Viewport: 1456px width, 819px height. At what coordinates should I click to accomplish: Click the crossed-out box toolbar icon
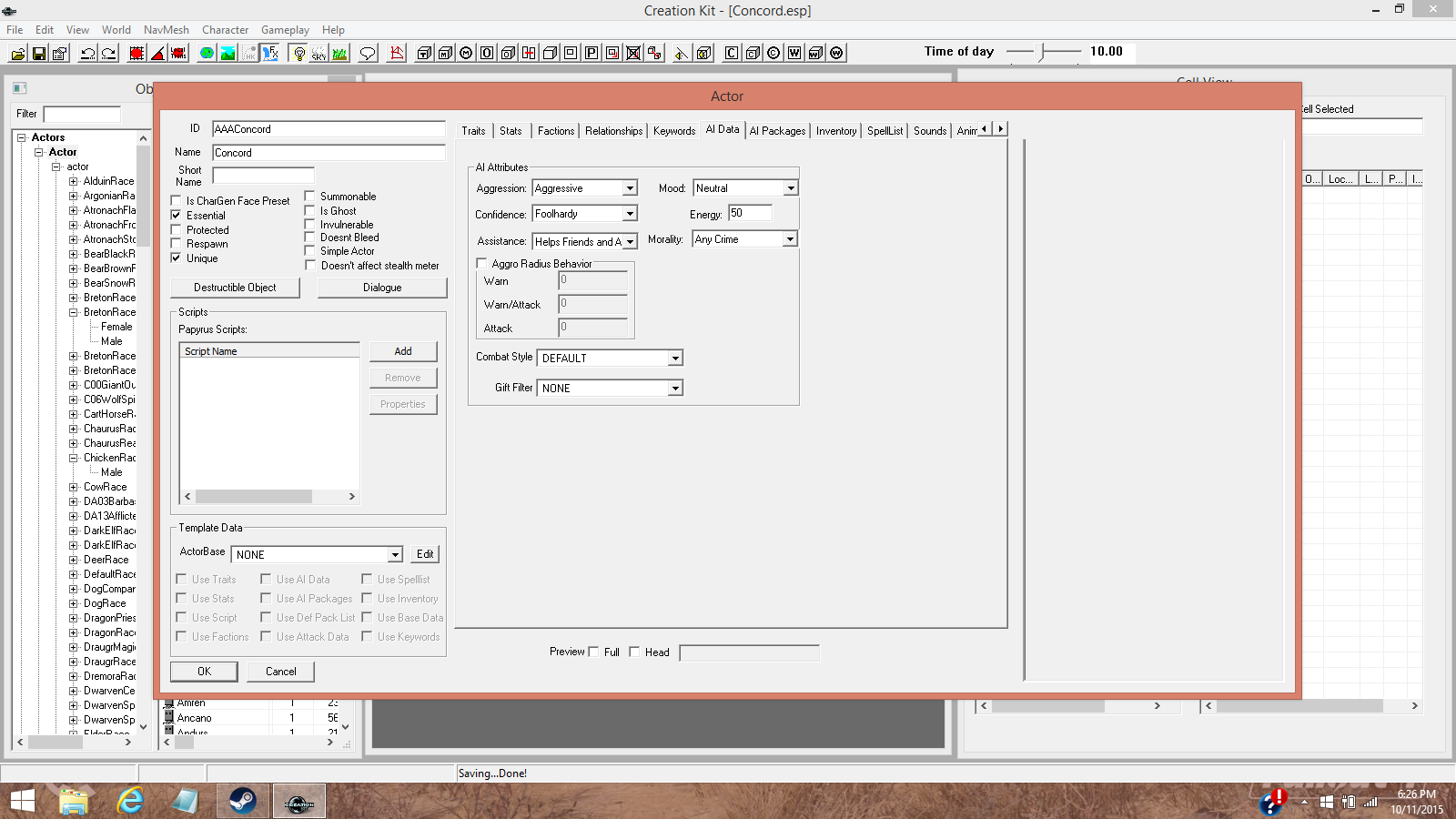[x=633, y=53]
